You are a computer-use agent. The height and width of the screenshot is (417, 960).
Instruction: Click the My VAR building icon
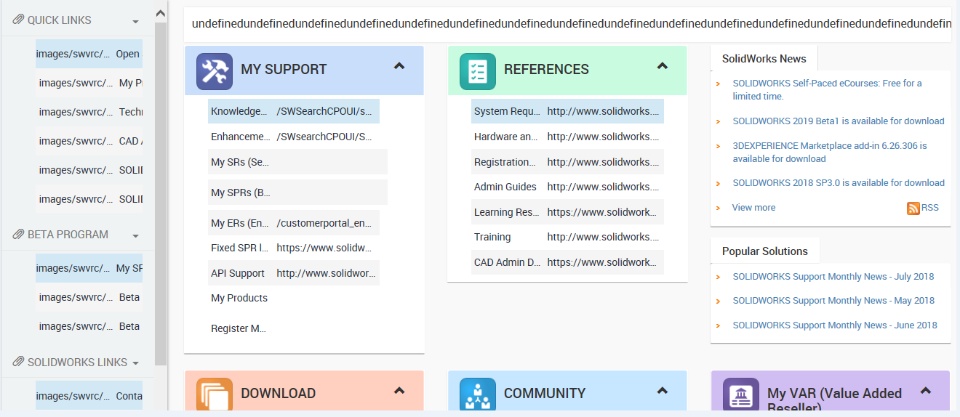pos(741,394)
